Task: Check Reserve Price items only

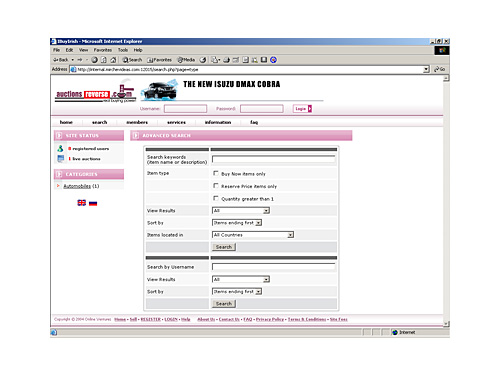Action: pyautogui.click(x=216, y=186)
